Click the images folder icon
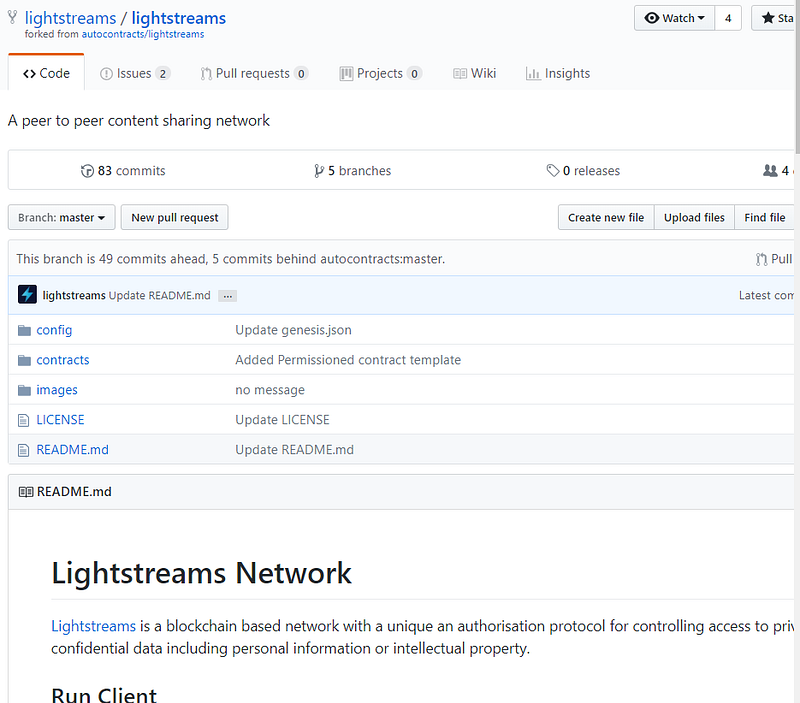Image resolution: width=800 pixels, height=703 pixels. [x=24, y=391]
